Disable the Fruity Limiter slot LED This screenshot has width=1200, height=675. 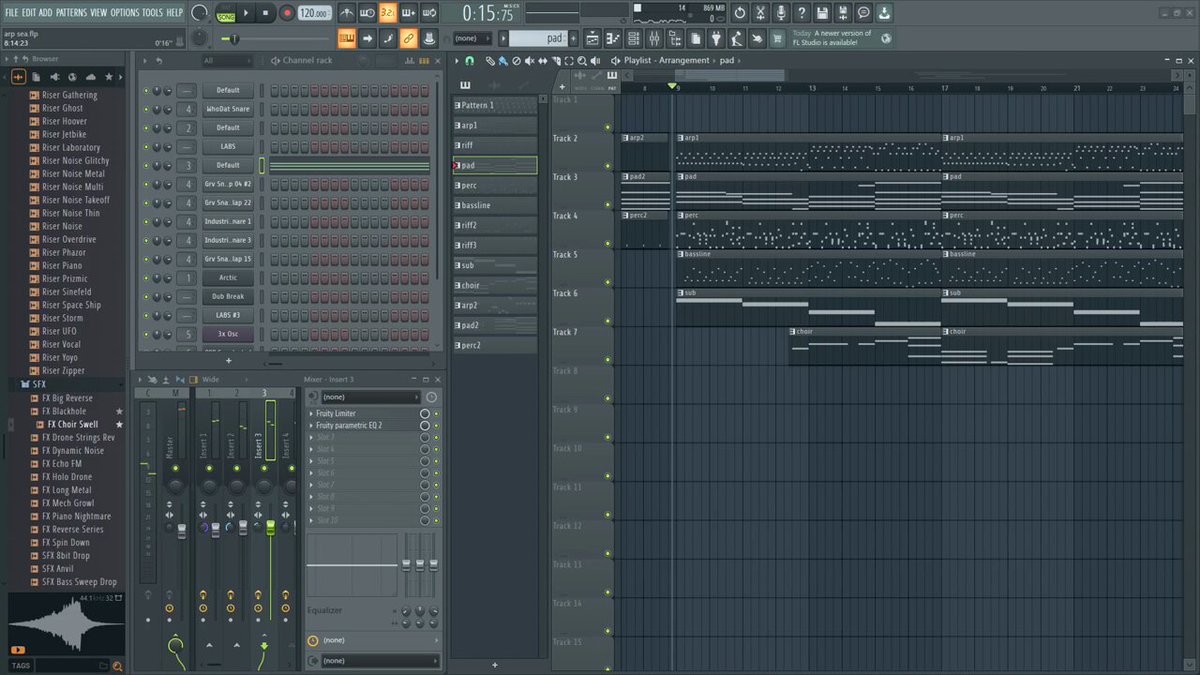point(436,413)
